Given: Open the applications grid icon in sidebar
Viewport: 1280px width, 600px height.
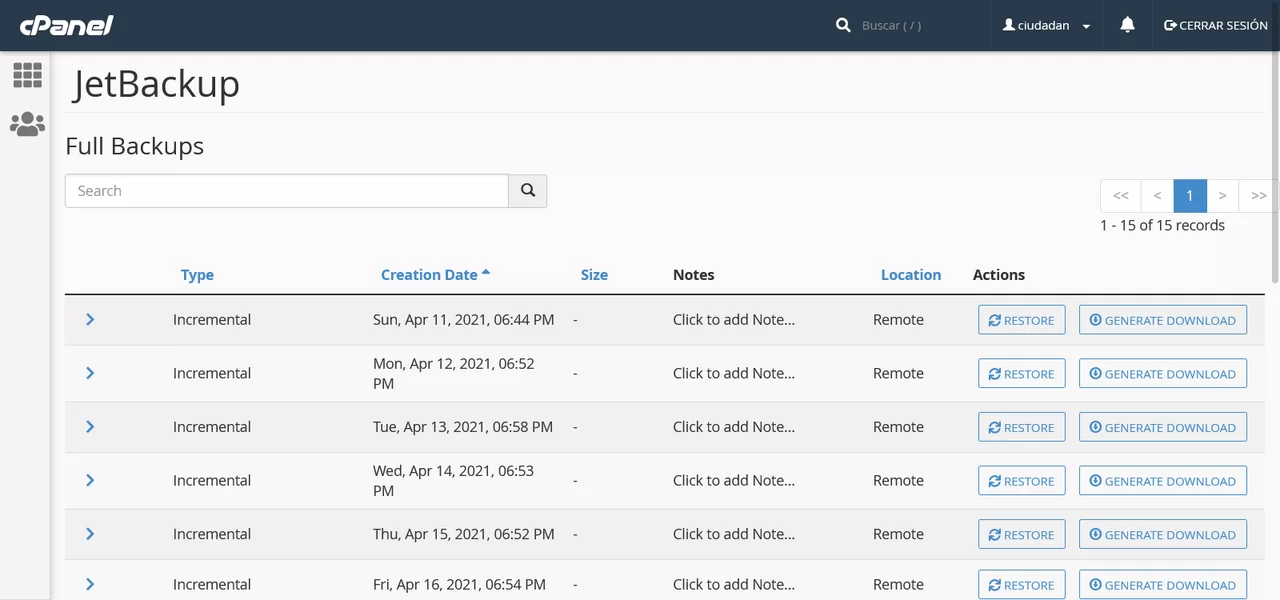Looking at the screenshot, I should click(27, 75).
